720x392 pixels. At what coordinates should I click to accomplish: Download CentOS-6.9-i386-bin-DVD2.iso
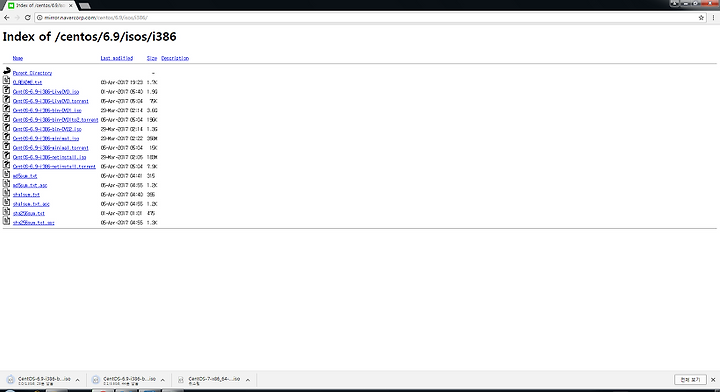pos(47,129)
